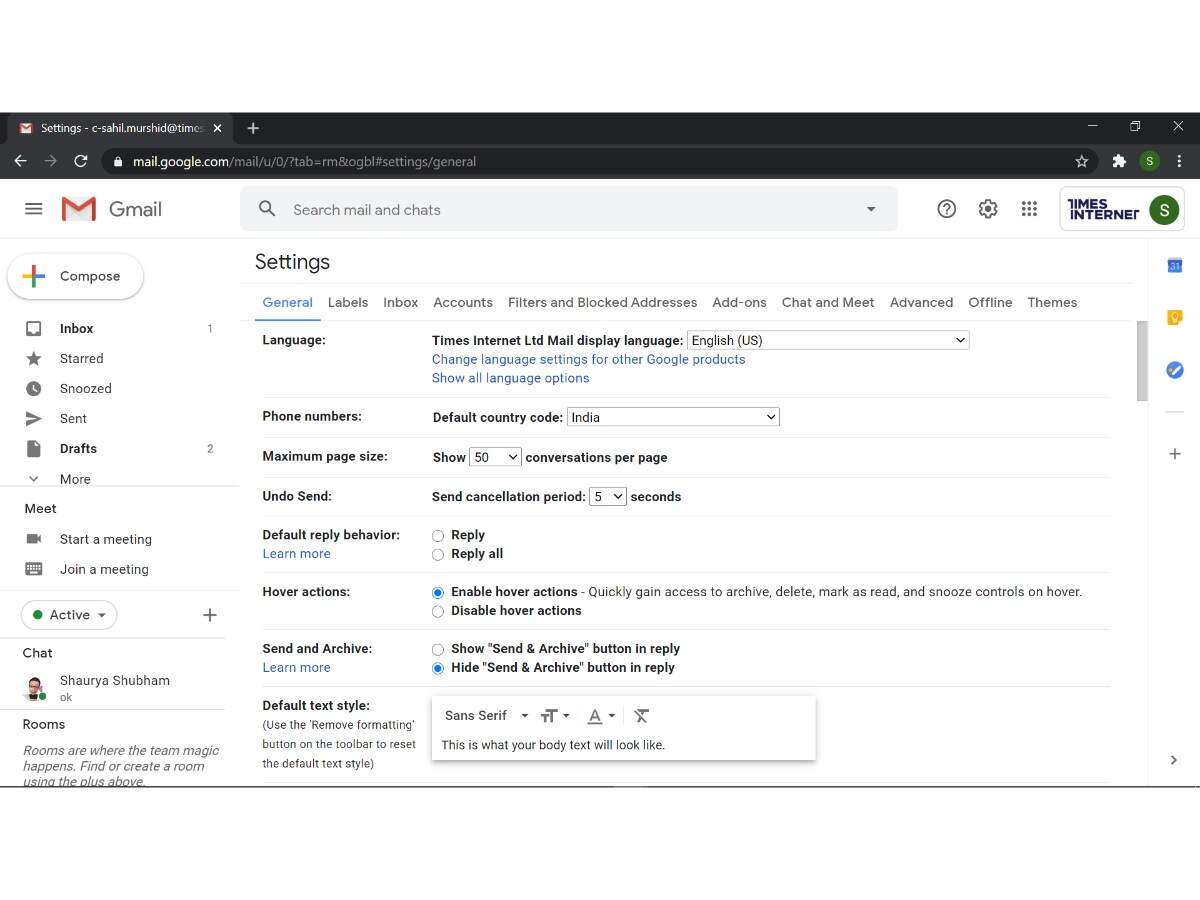Click the remove formatting icon

coord(641,715)
